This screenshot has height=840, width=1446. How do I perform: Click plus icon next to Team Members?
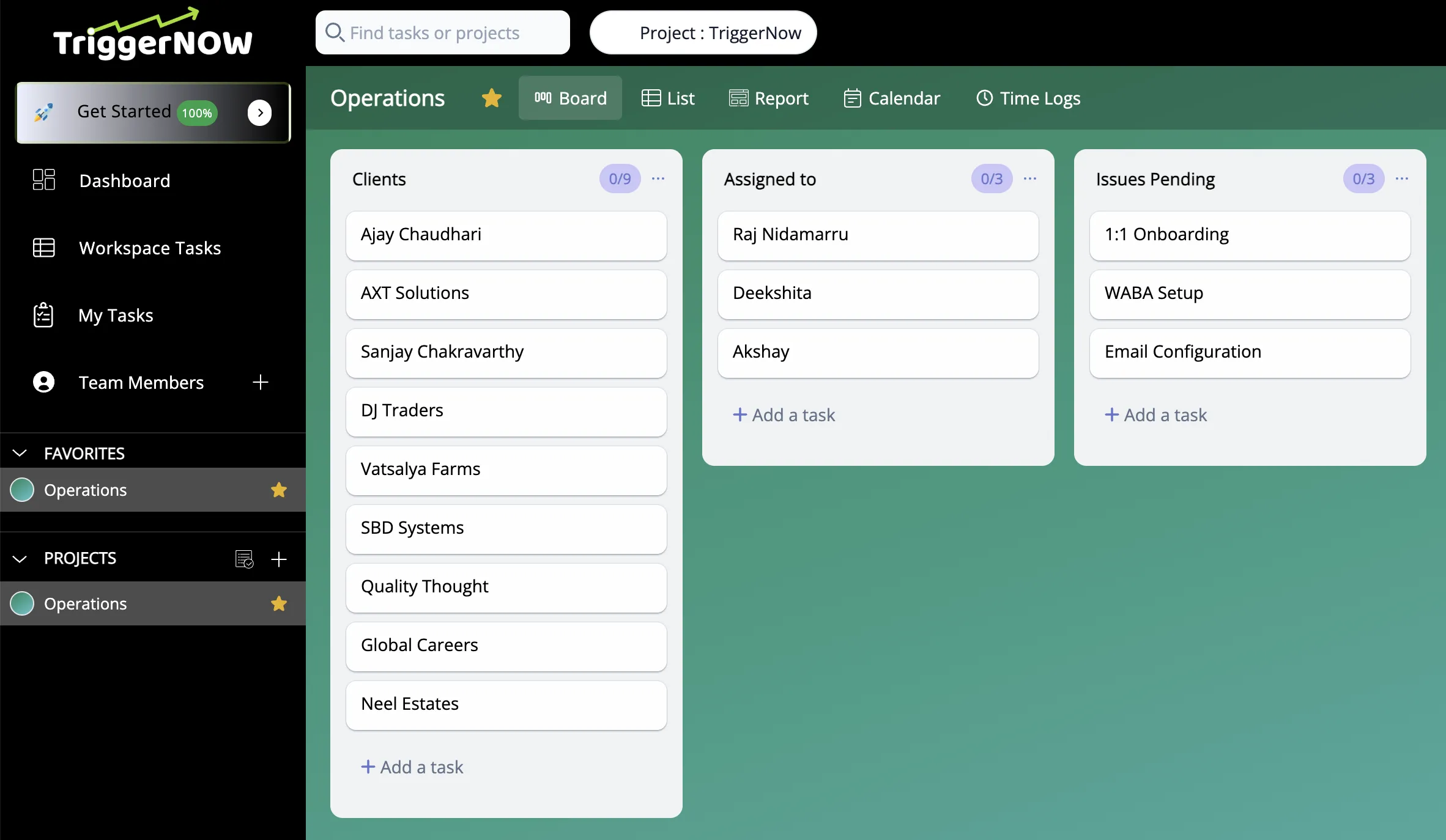[x=261, y=382]
